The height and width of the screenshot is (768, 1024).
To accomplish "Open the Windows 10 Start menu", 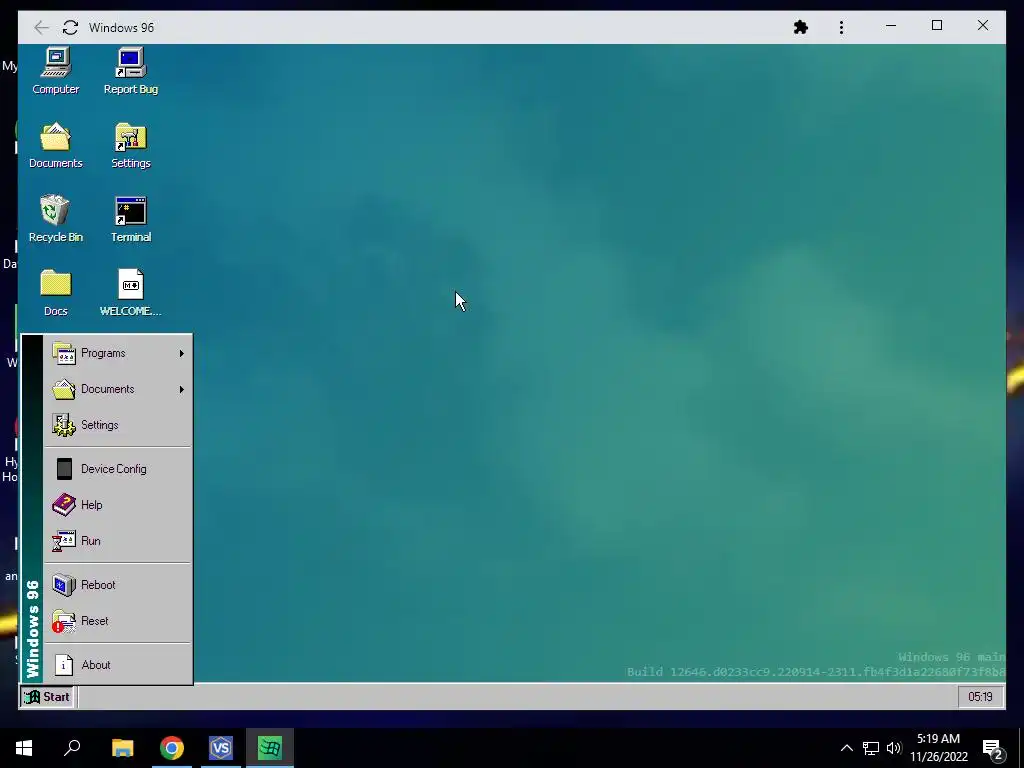I will coord(24,748).
